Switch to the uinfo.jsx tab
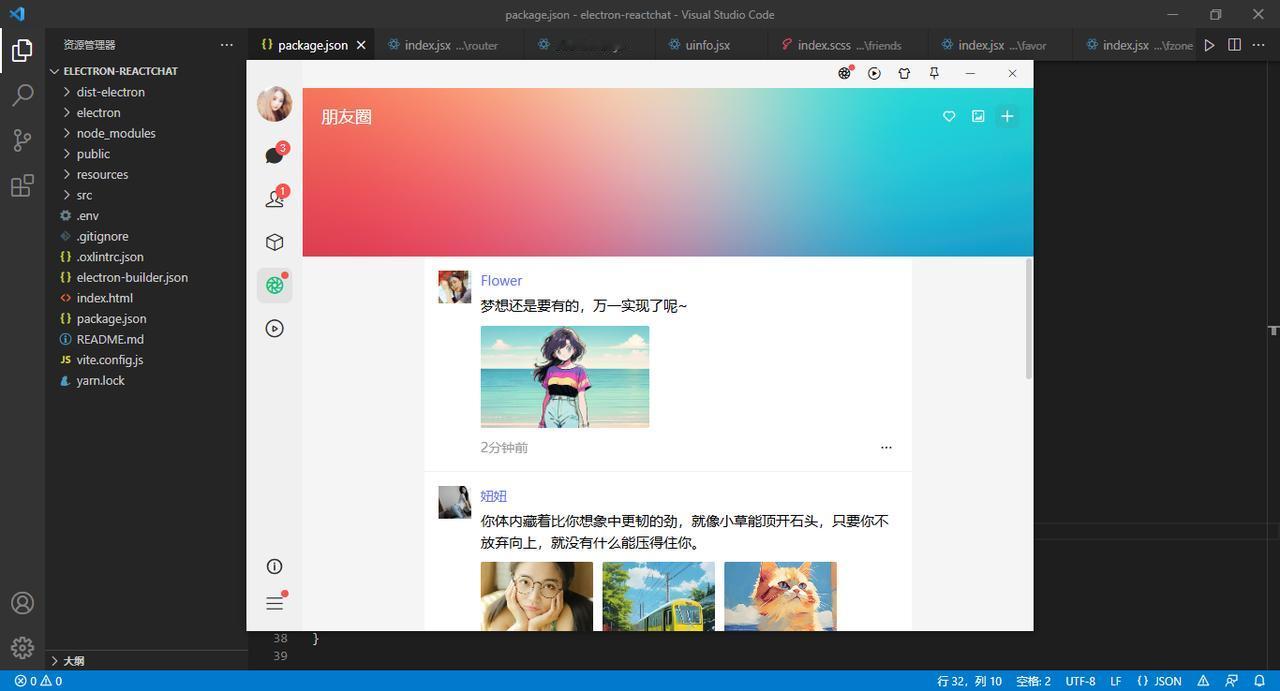1280x691 pixels. click(x=708, y=45)
